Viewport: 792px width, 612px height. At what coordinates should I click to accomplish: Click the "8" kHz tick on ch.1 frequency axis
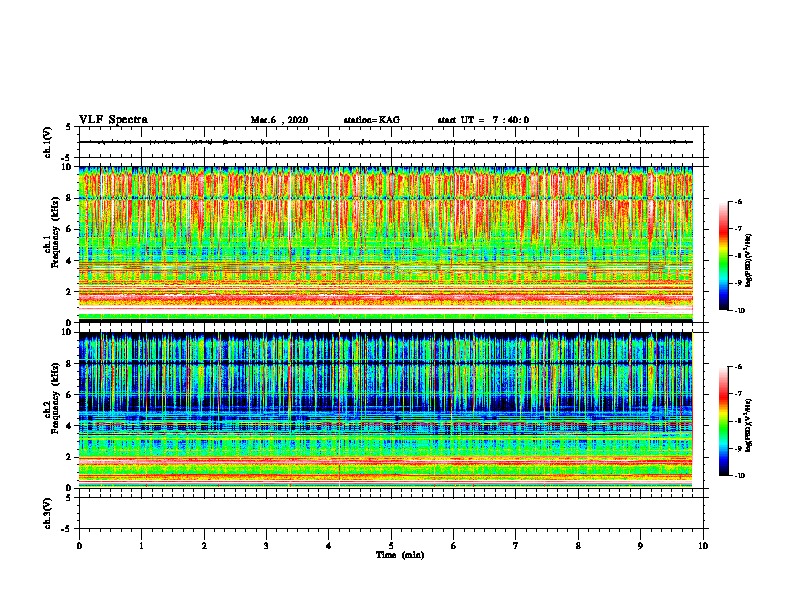70,198
